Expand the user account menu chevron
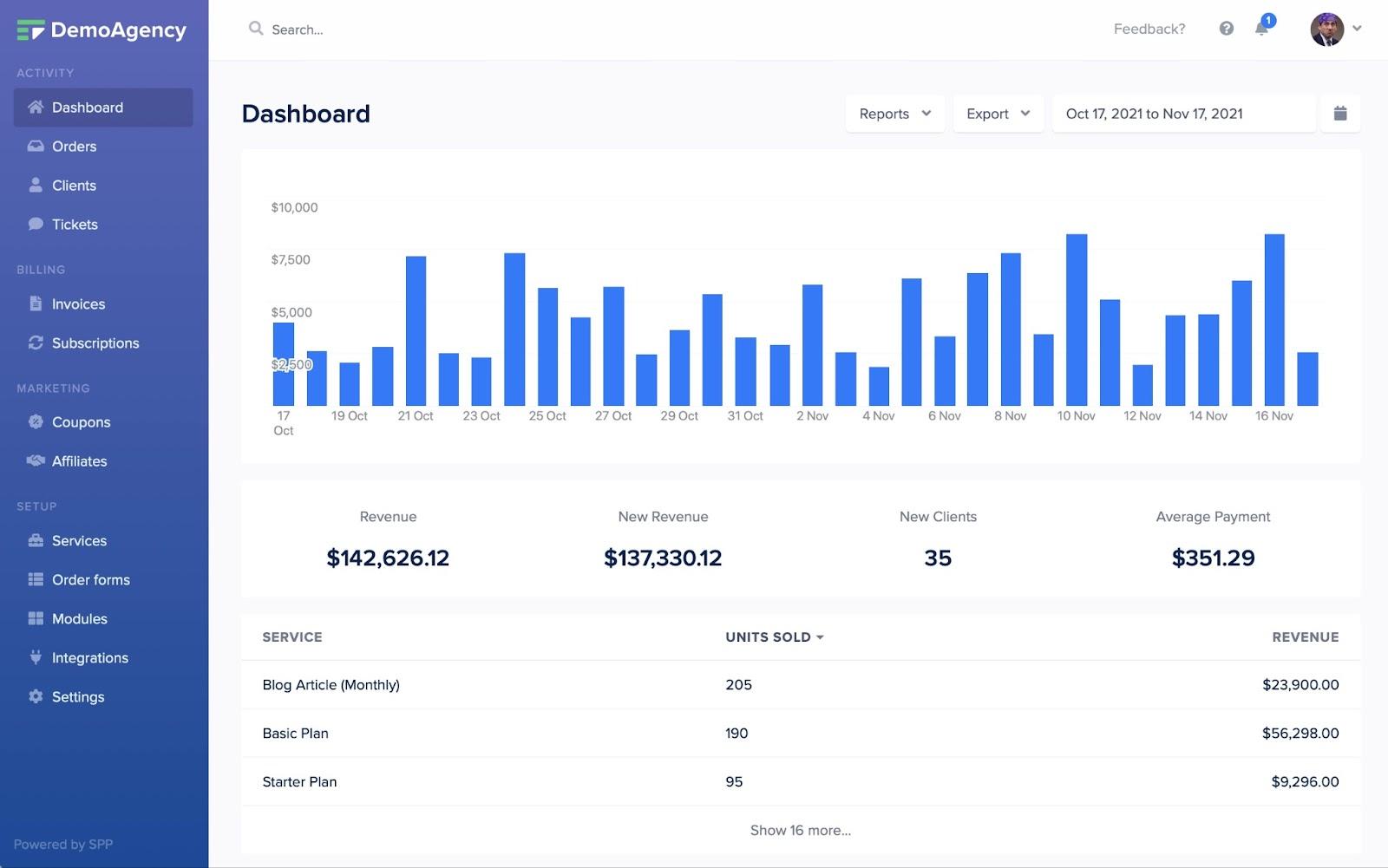The image size is (1388, 868). pyautogui.click(x=1357, y=29)
